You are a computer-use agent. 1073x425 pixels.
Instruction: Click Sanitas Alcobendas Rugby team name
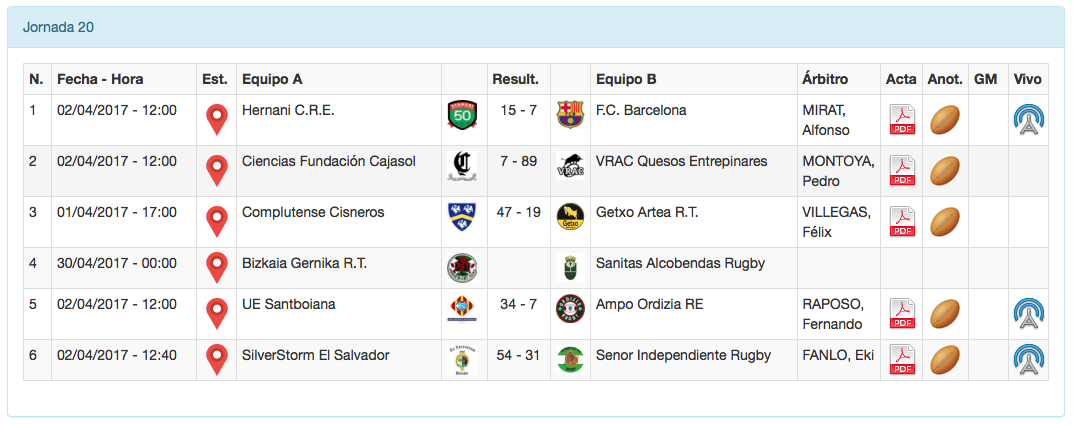(x=680, y=264)
